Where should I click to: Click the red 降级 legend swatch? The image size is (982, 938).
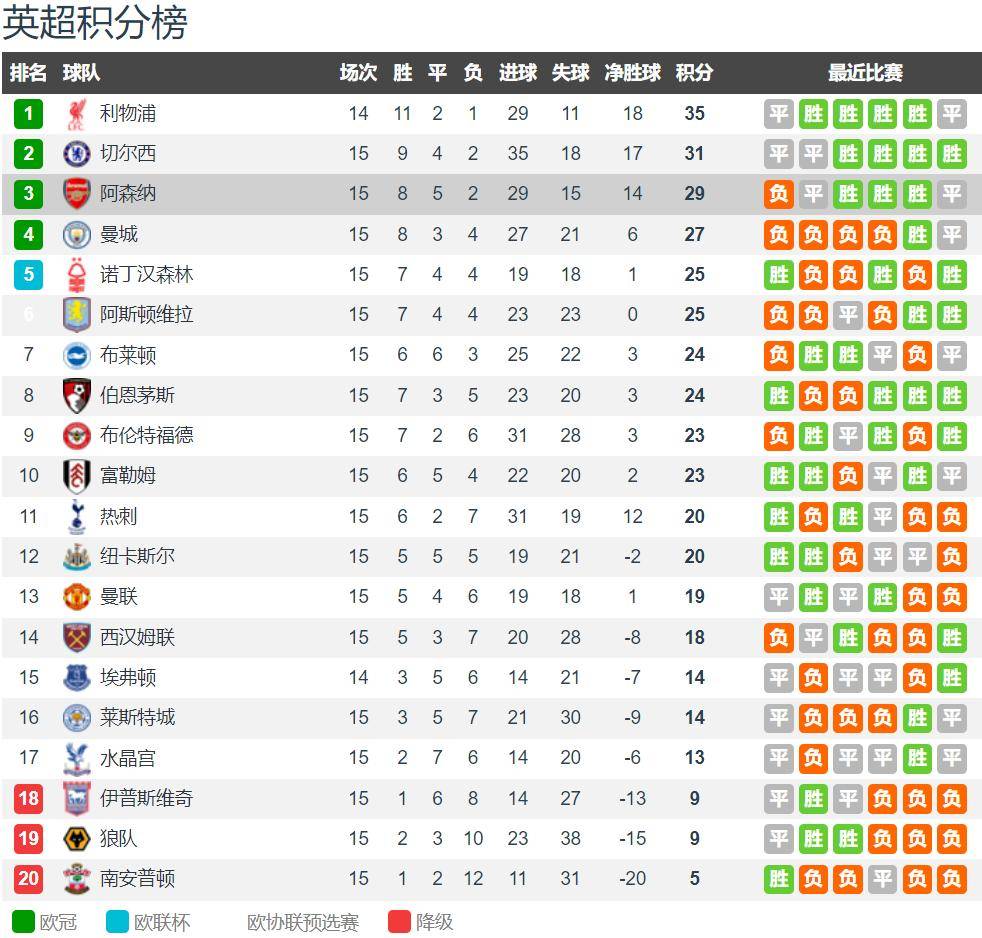click(400, 922)
